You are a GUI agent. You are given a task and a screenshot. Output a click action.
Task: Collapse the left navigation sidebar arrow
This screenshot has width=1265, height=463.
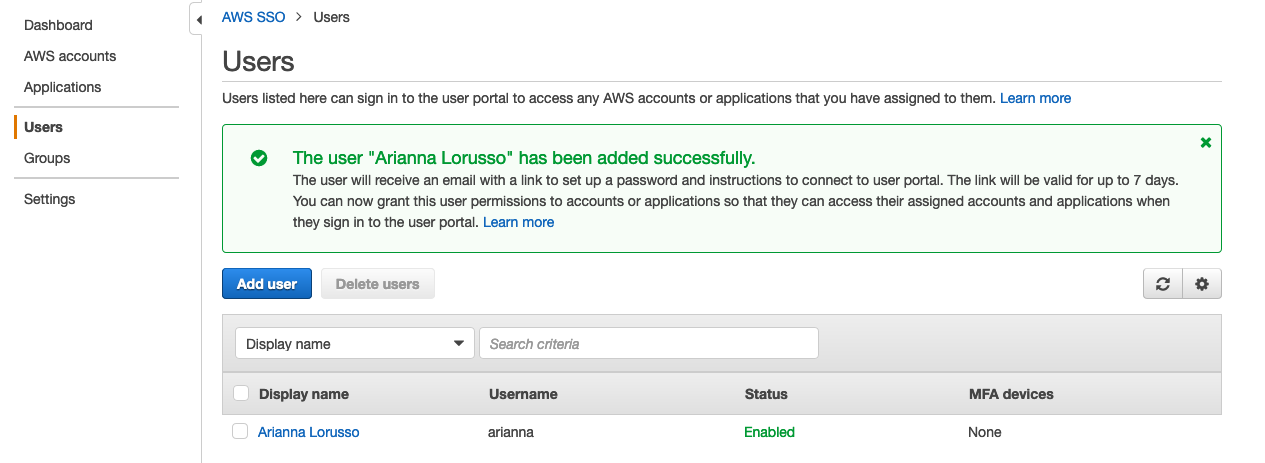pyautogui.click(x=198, y=20)
